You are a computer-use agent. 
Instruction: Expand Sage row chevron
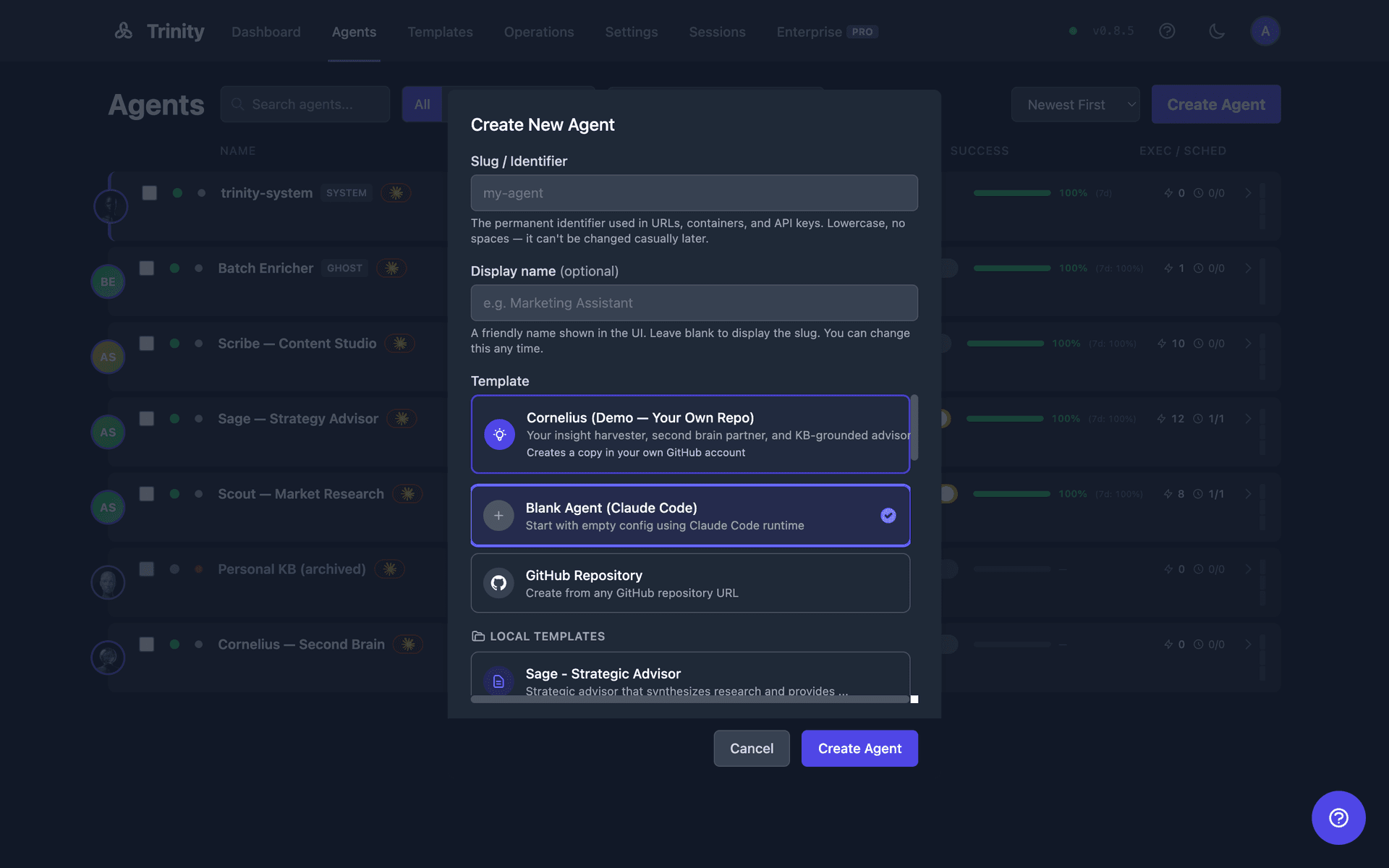click(x=1248, y=419)
